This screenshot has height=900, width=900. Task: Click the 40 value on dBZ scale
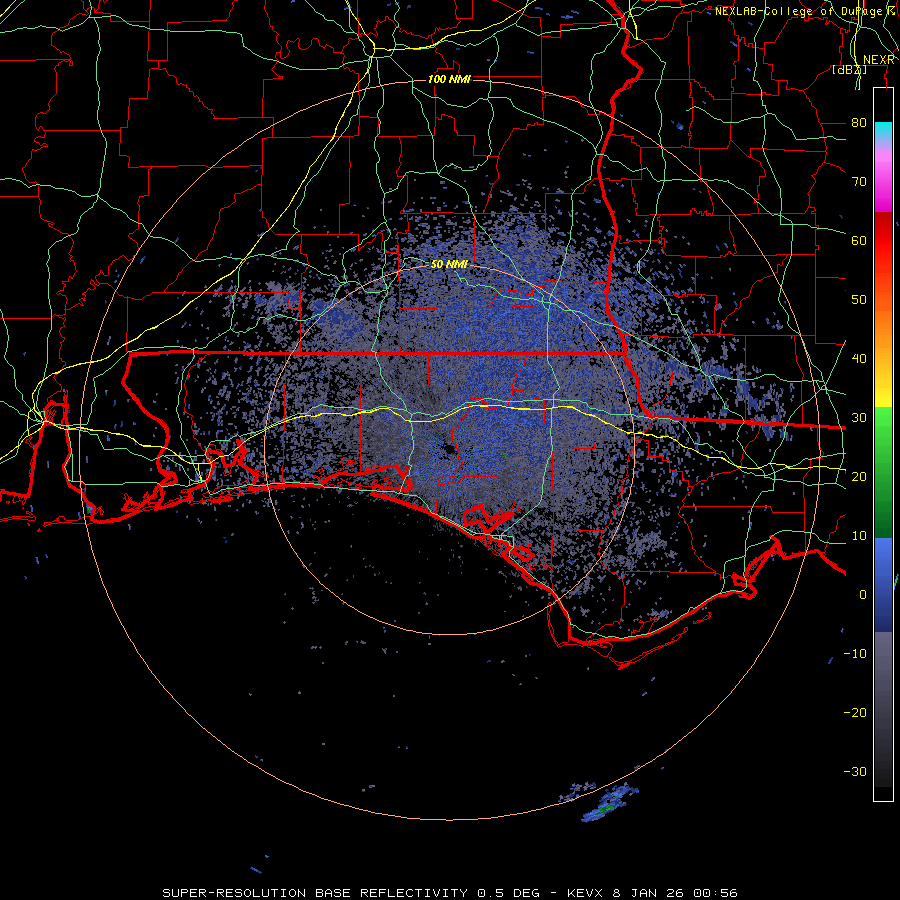[859, 359]
